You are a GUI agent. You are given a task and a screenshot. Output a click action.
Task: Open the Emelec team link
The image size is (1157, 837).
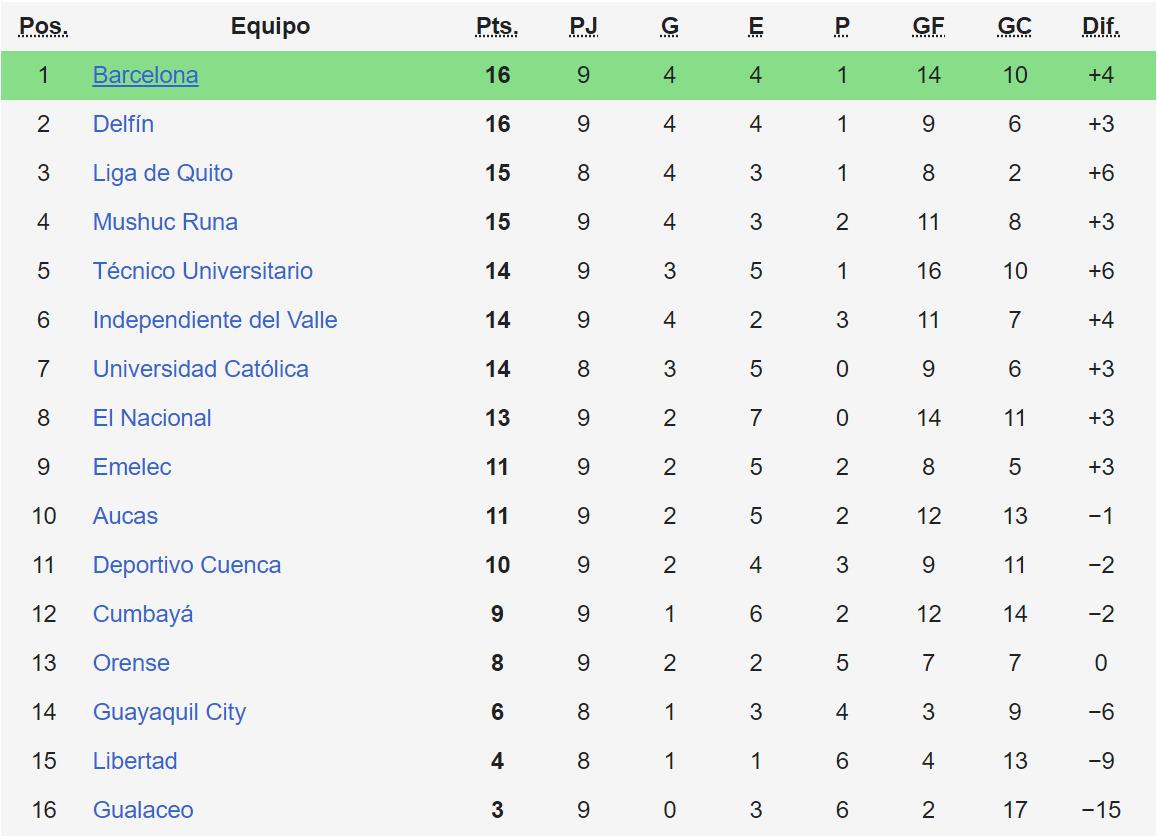(x=132, y=467)
